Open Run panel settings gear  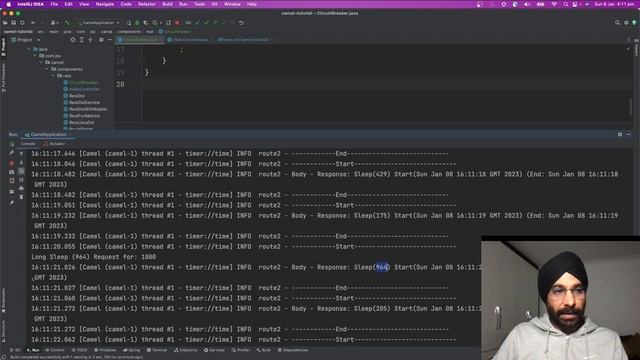point(620,134)
